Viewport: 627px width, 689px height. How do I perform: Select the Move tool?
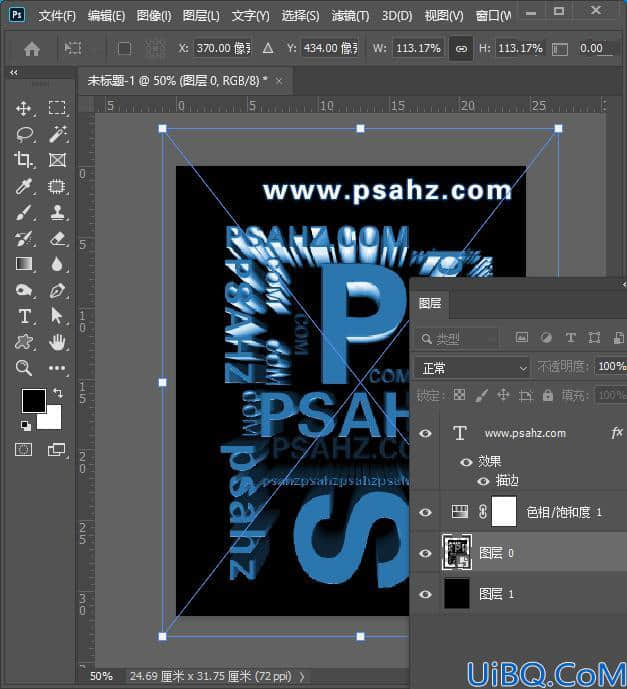[24, 108]
